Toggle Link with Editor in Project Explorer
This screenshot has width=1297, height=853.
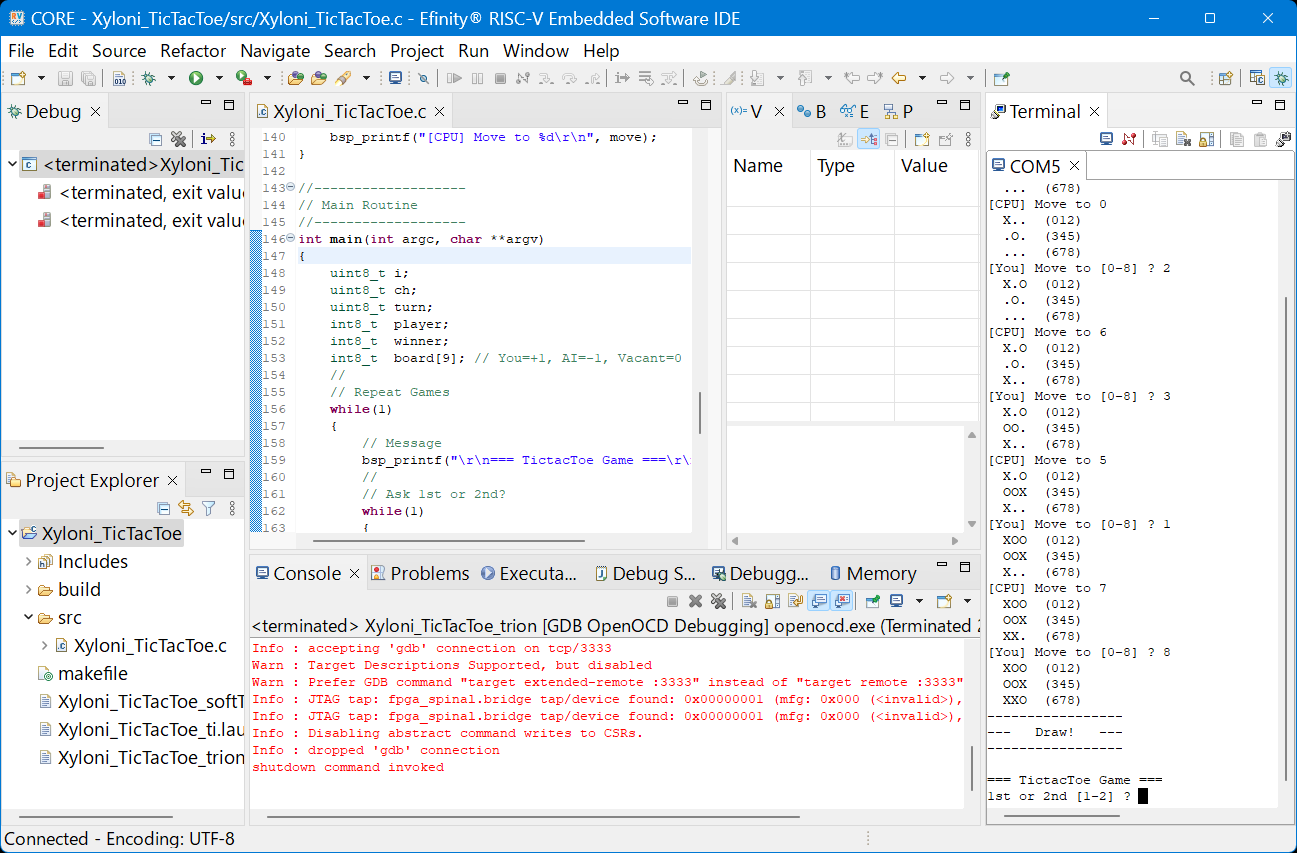coord(186,508)
